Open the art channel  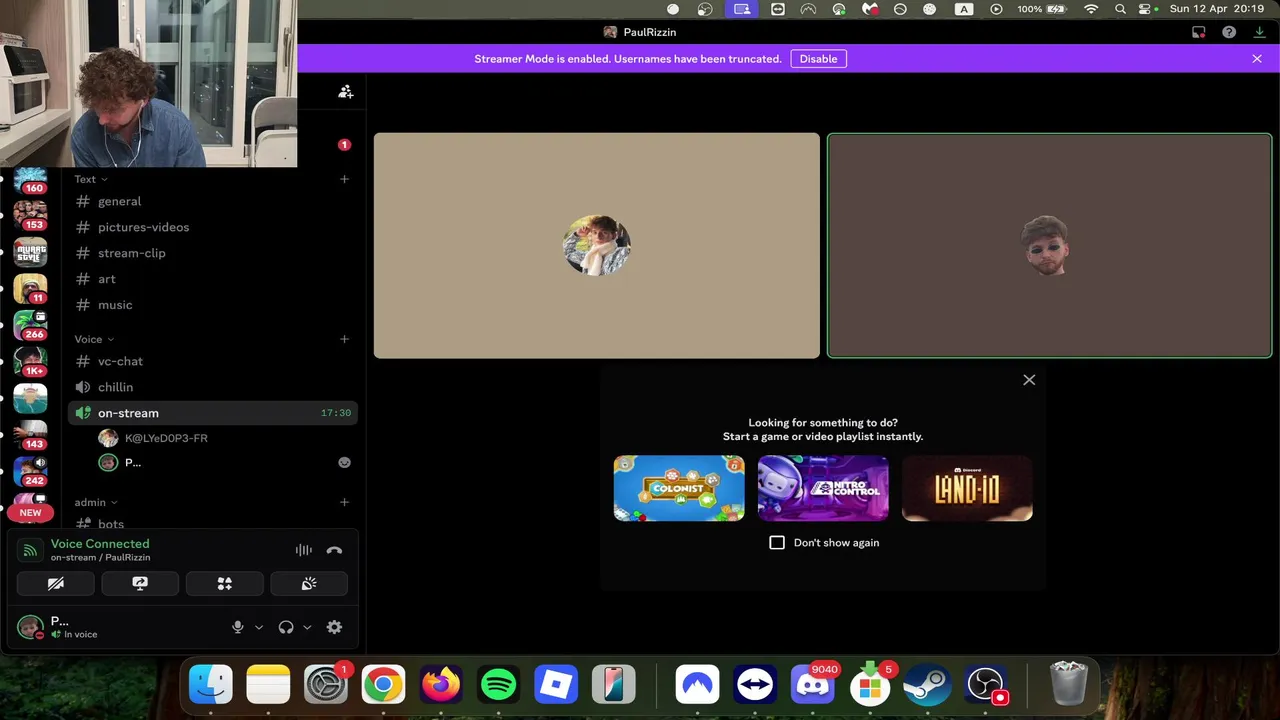[x=213, y=279]
